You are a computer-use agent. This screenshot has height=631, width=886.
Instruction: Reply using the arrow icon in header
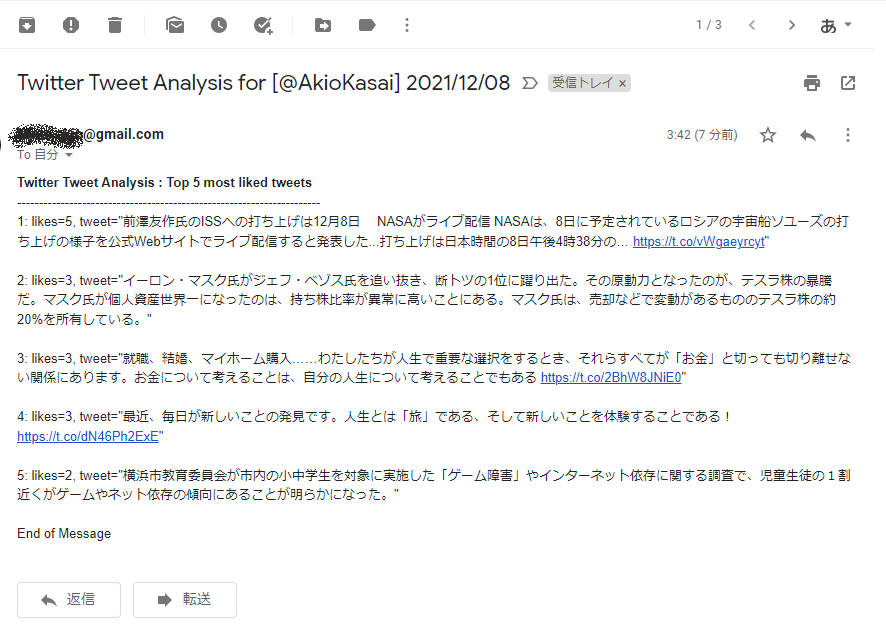(x=808, y=135)
